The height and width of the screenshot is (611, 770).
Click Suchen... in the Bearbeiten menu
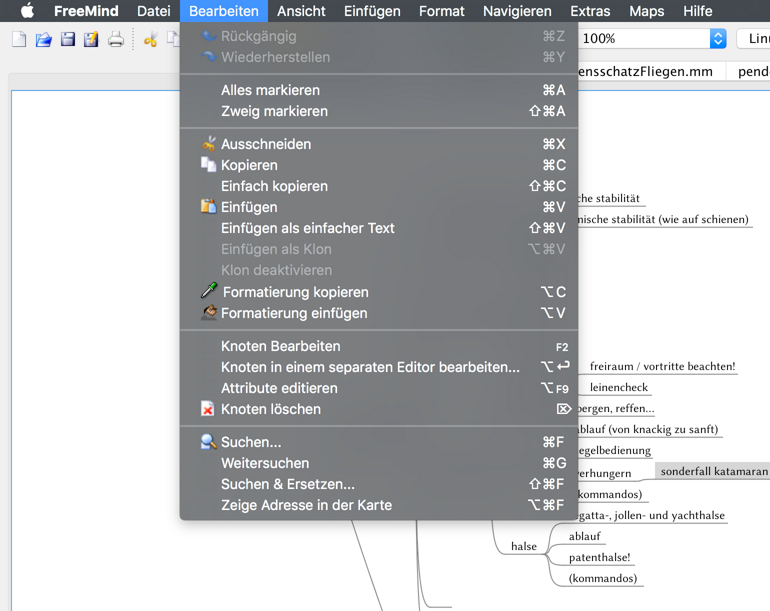(x=250, y=442)
